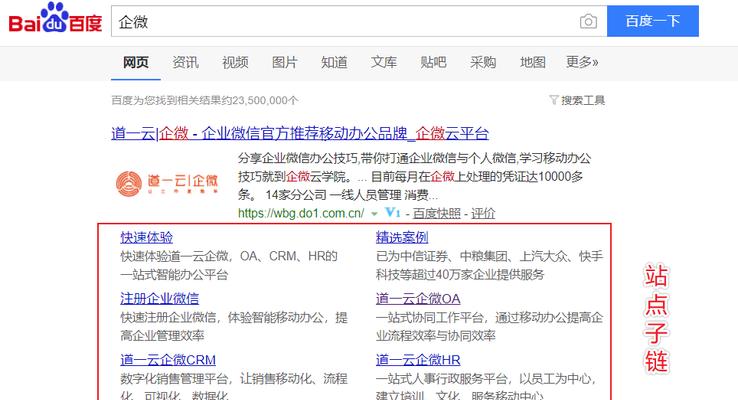Switch to the 文库 tab
738x400 pixels.
pos(384,62)
